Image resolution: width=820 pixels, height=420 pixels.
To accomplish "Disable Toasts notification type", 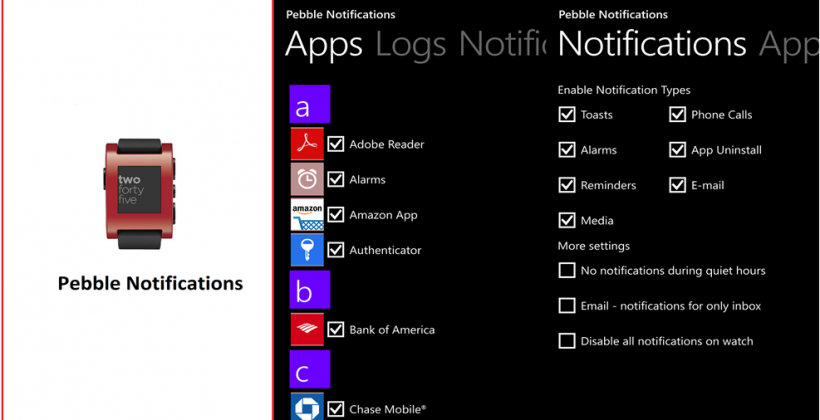I will tap(567, 115).
